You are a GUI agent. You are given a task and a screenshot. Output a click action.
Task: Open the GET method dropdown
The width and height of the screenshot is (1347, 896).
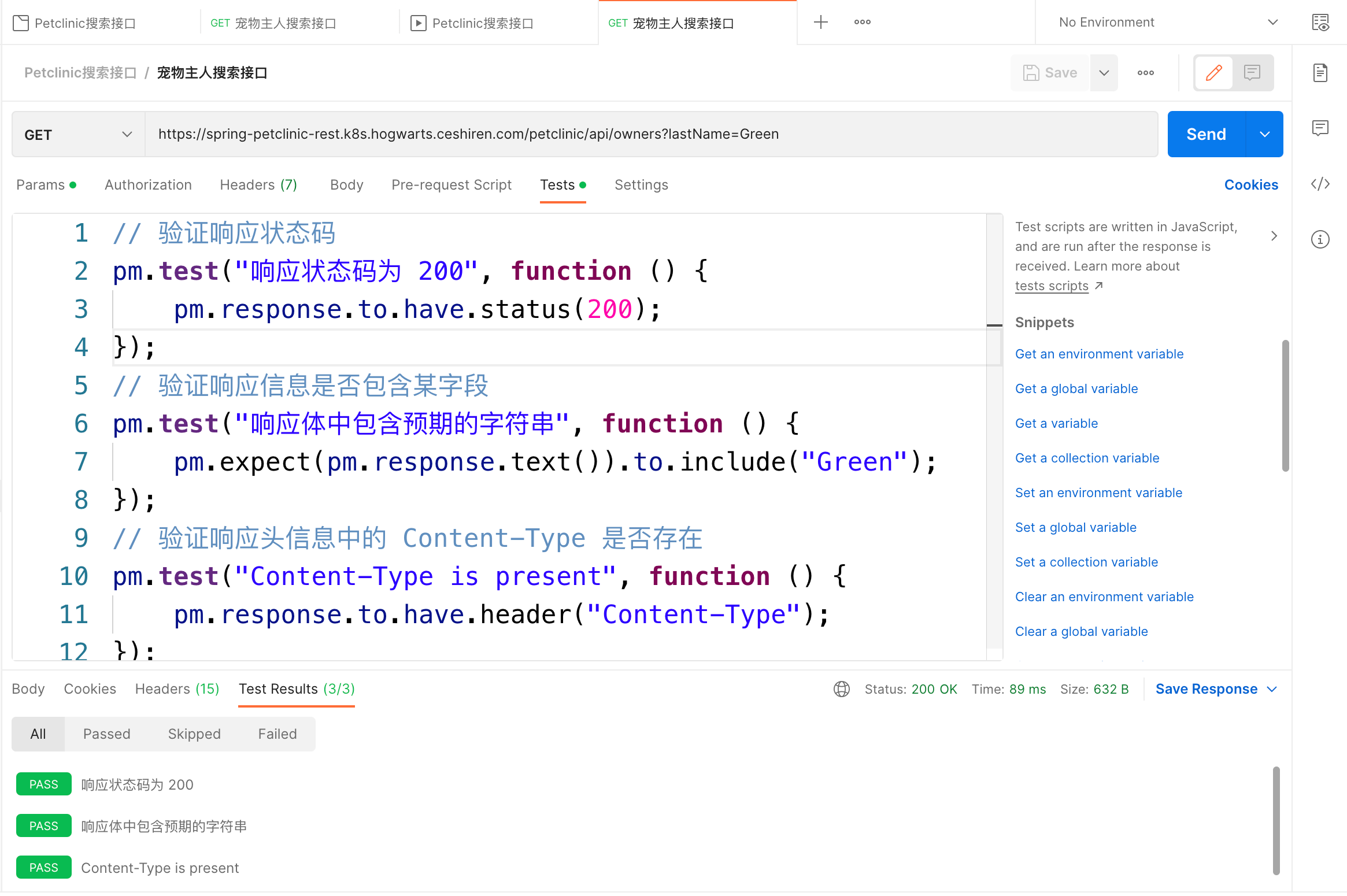click(x=78, y=135)
